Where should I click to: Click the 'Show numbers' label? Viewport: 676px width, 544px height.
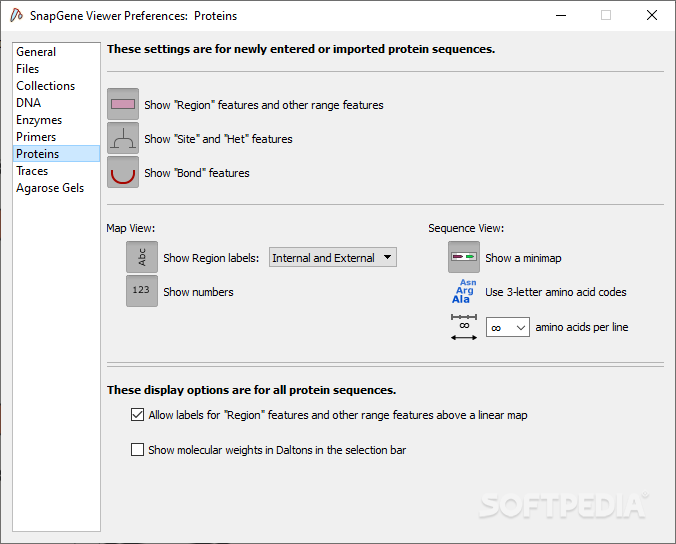198,292
